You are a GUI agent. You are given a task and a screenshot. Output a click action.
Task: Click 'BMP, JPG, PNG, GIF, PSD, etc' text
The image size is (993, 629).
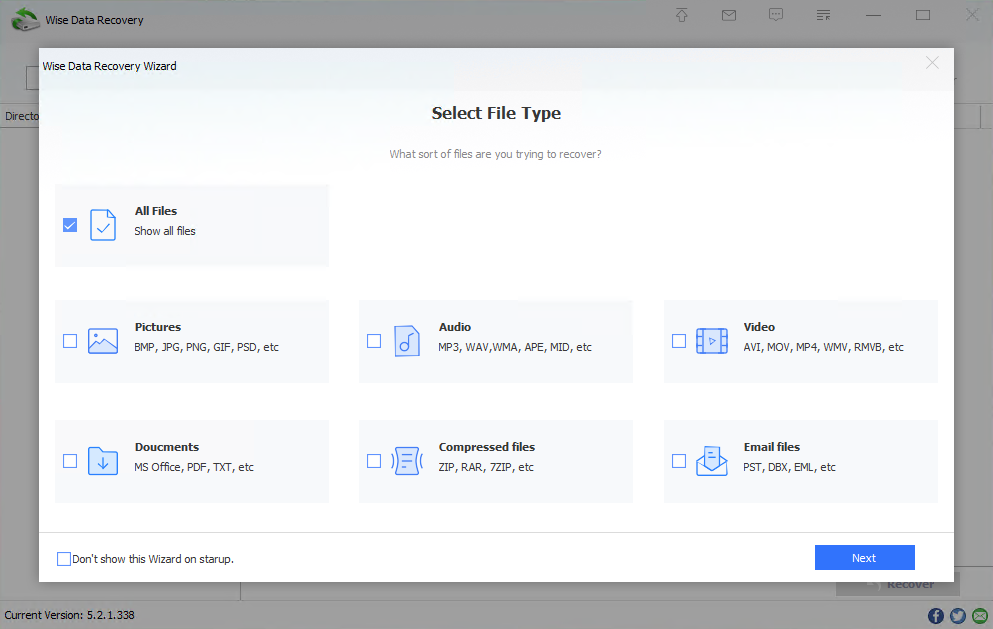pos(206,347)
